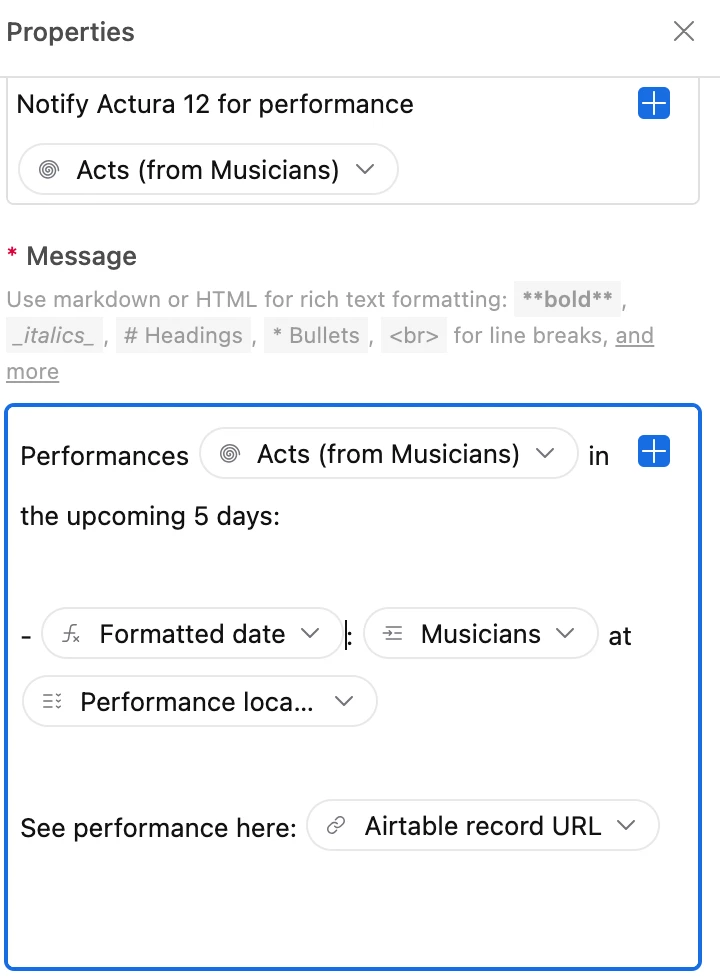This screenshot has height=978, width=720.
Task: Open the Musicians token dropdown arrow
Action: pyautogui.click(x=565, y=634)
